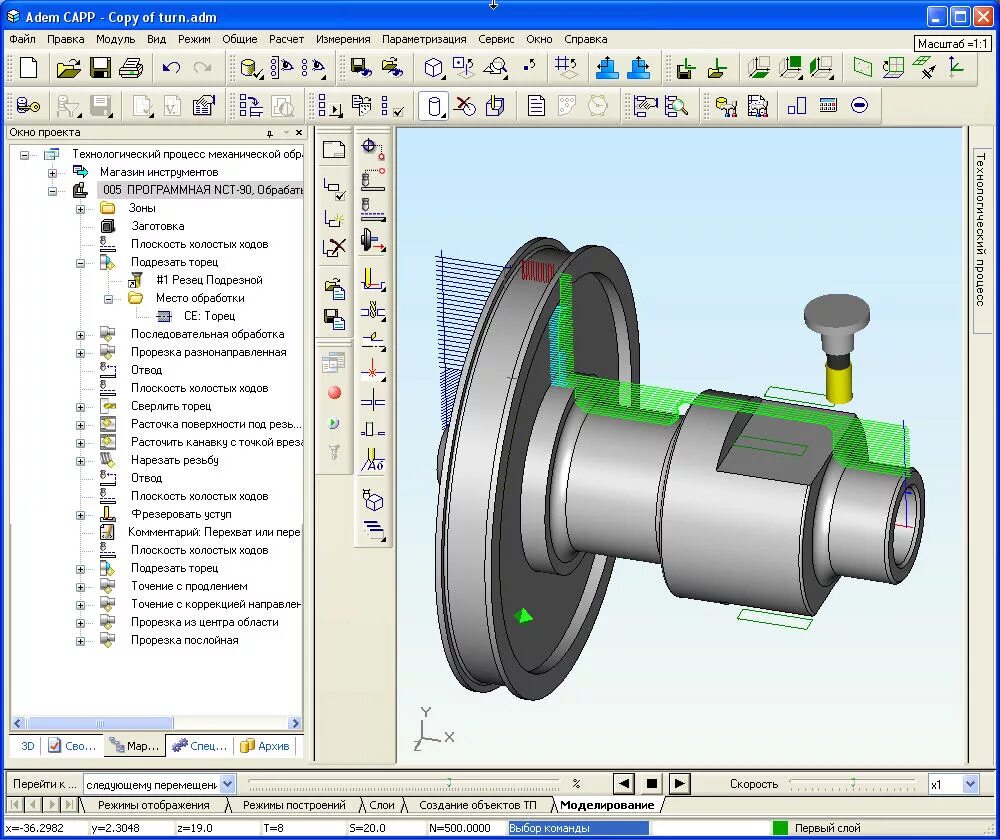The height and width of the screenshot is (840, 1000).
Task: Switch to the Спец... tab
Action: 200,746
